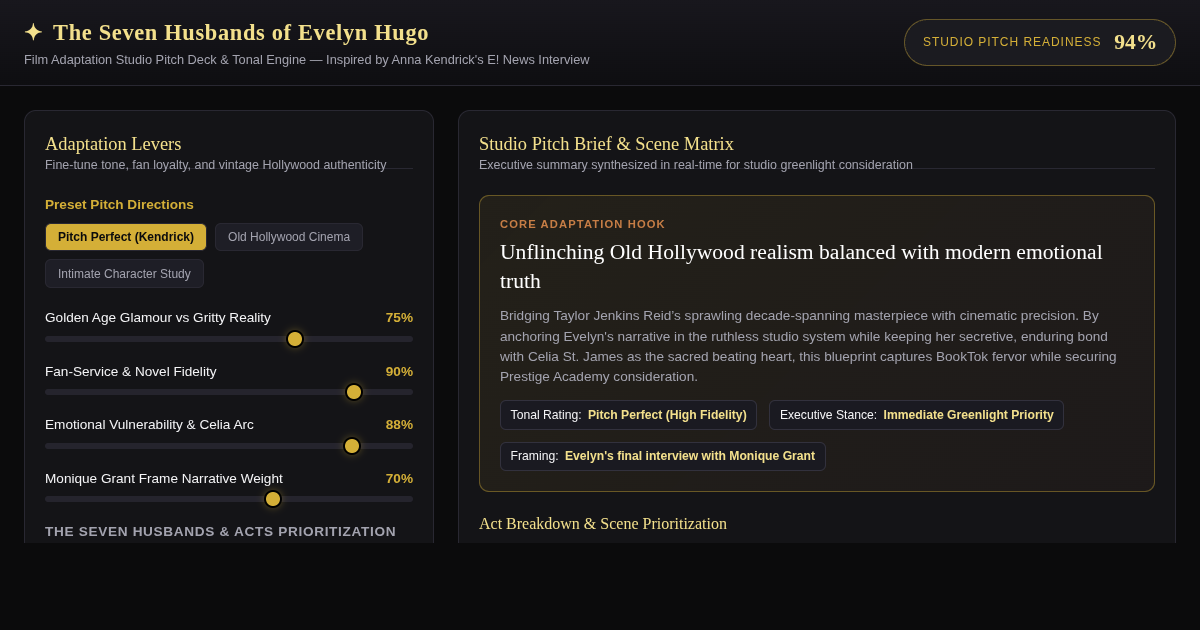Image resolution: width=1200 pixels, height=630 pixels.
Task: Click the Adaptation Levers heading
Action: (113, 144)
